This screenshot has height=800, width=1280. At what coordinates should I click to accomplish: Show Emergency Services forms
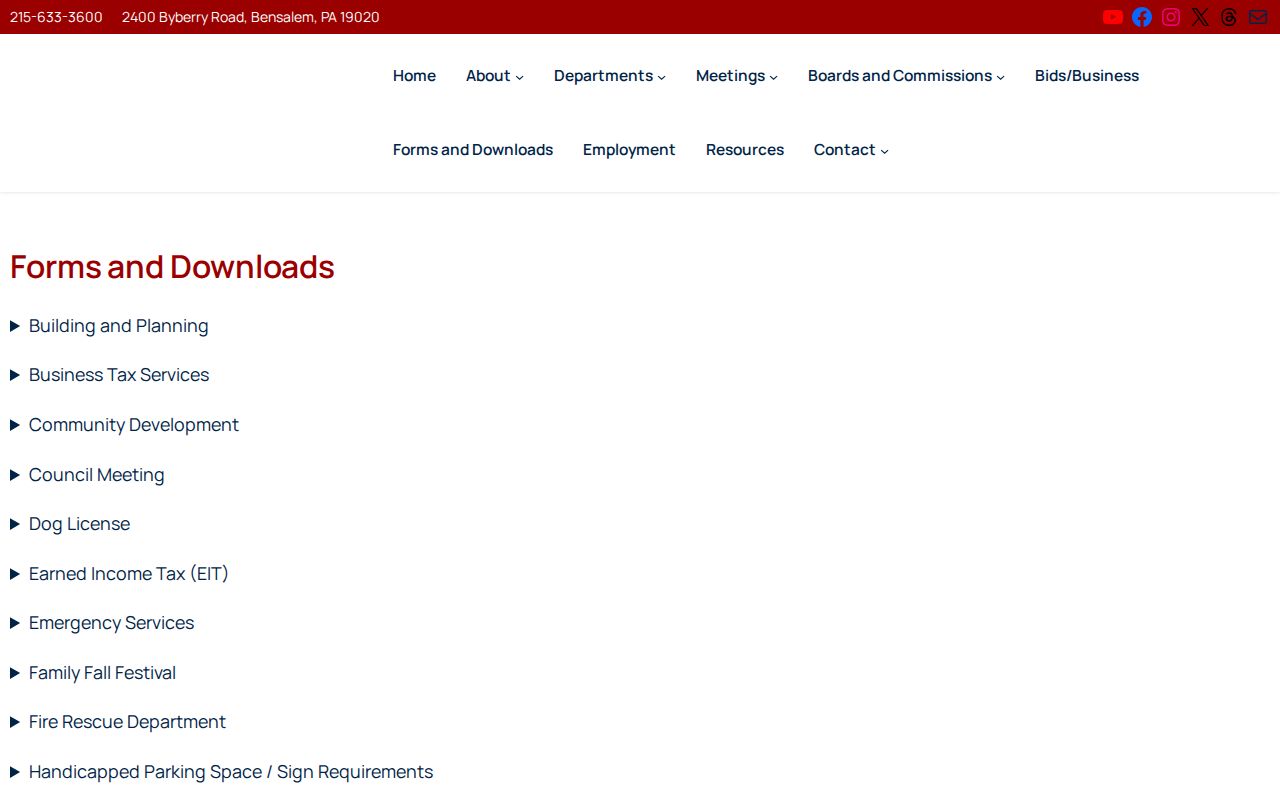(102, 623)
